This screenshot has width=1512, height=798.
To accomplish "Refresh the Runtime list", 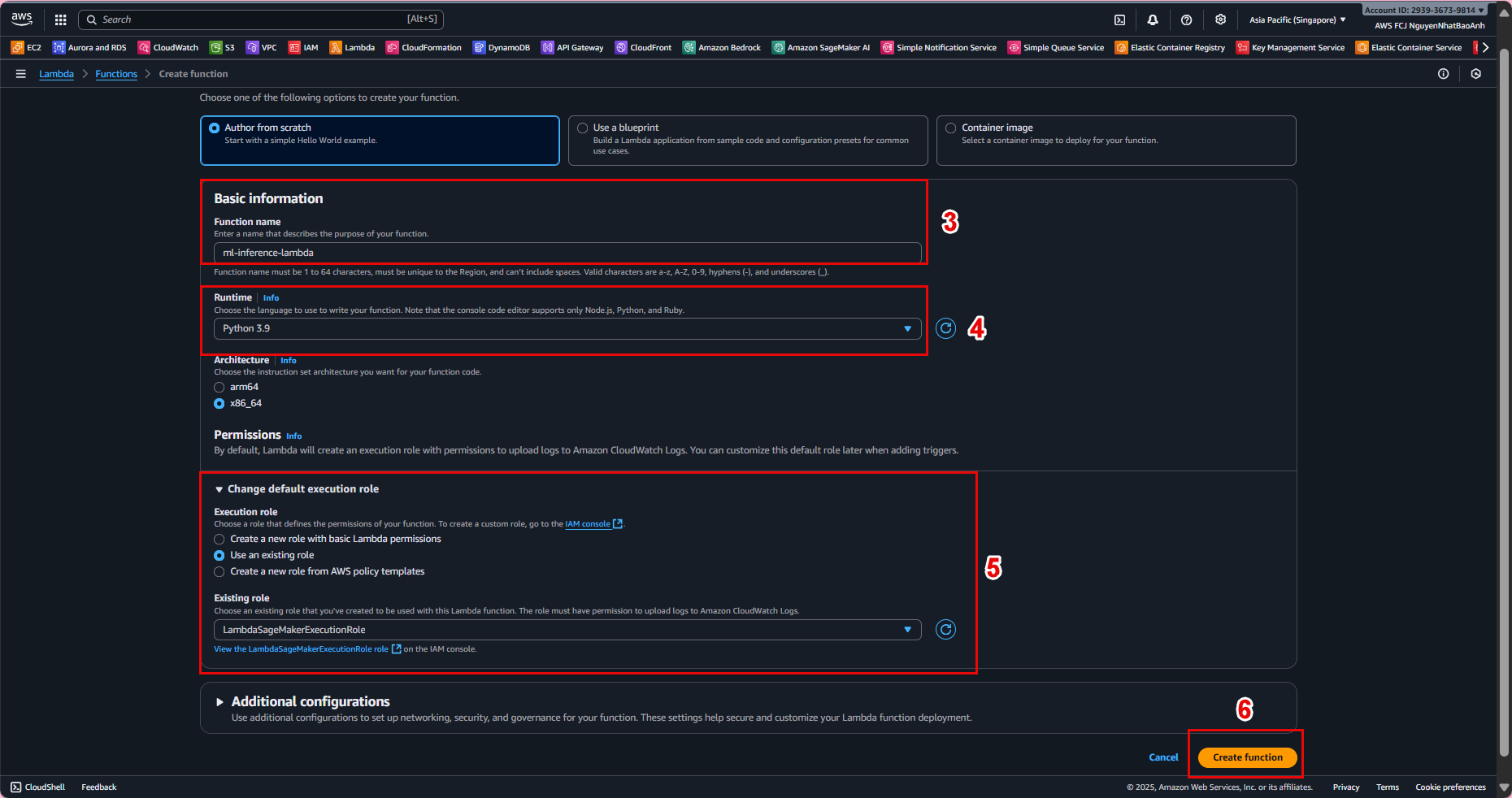I will [945, 328].
